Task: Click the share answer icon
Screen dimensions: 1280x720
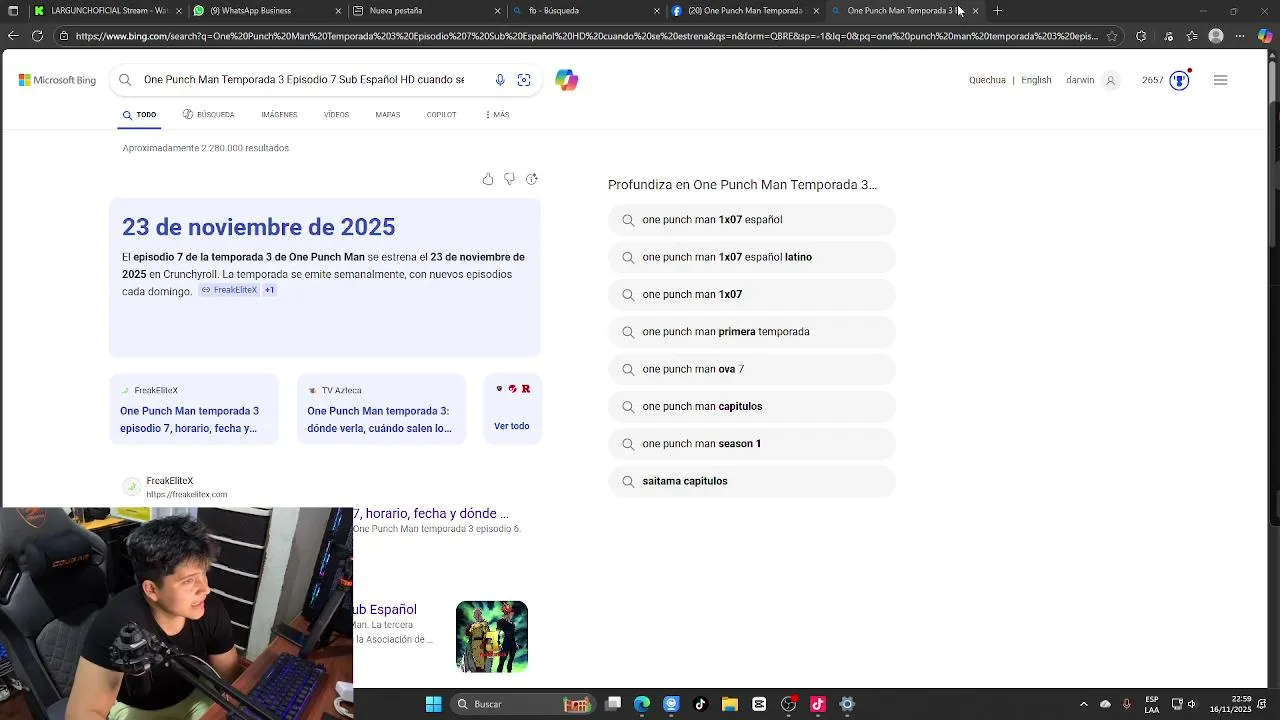Action: click(x=532, y=179)
